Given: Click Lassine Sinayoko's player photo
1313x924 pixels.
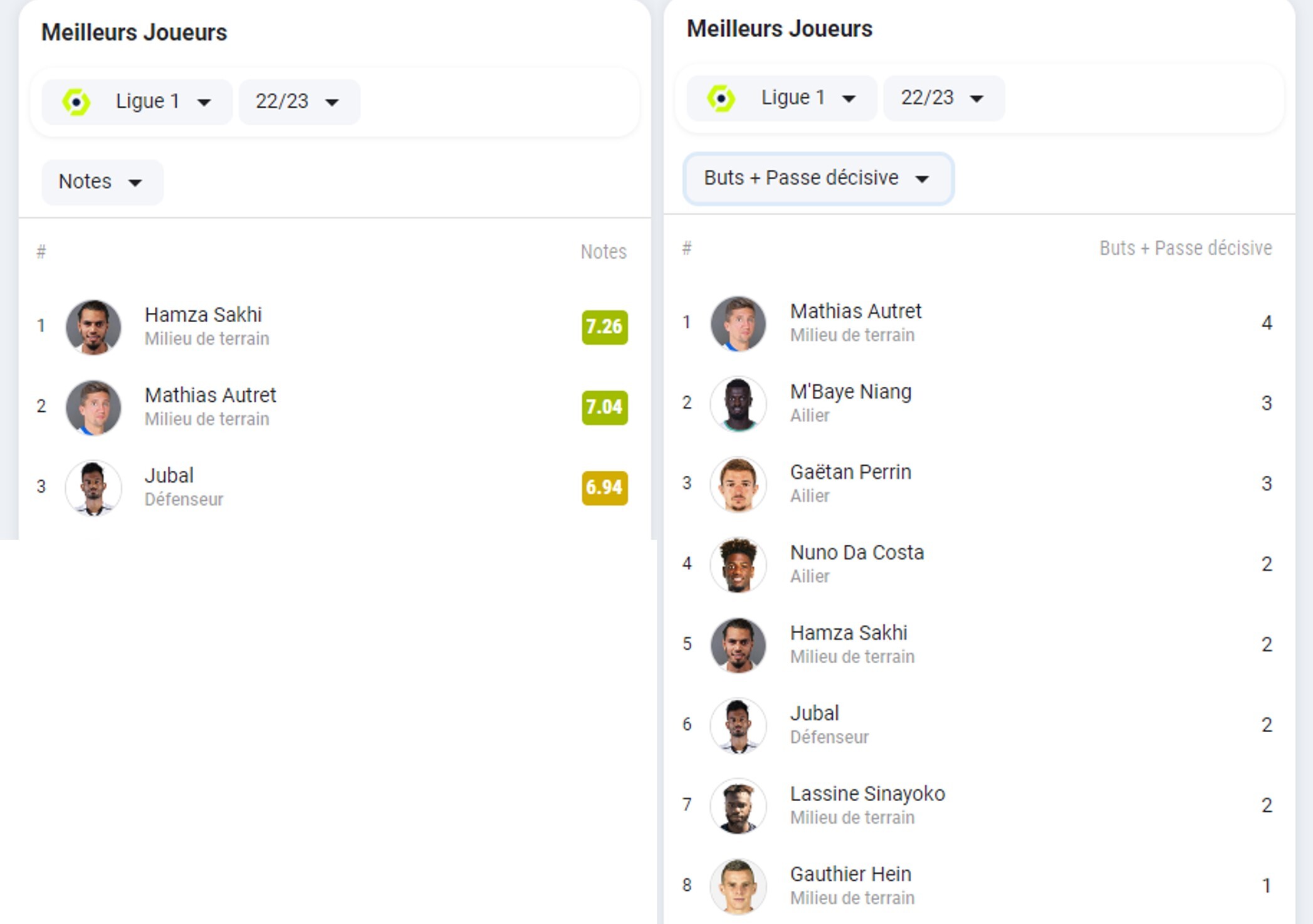Looking at the screenshot, I should pyautogui.click(x=738, y=806).
